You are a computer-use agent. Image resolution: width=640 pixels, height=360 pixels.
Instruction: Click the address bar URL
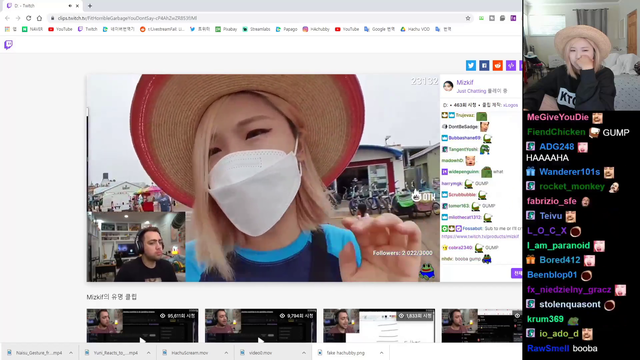click(x=127, y=18)
